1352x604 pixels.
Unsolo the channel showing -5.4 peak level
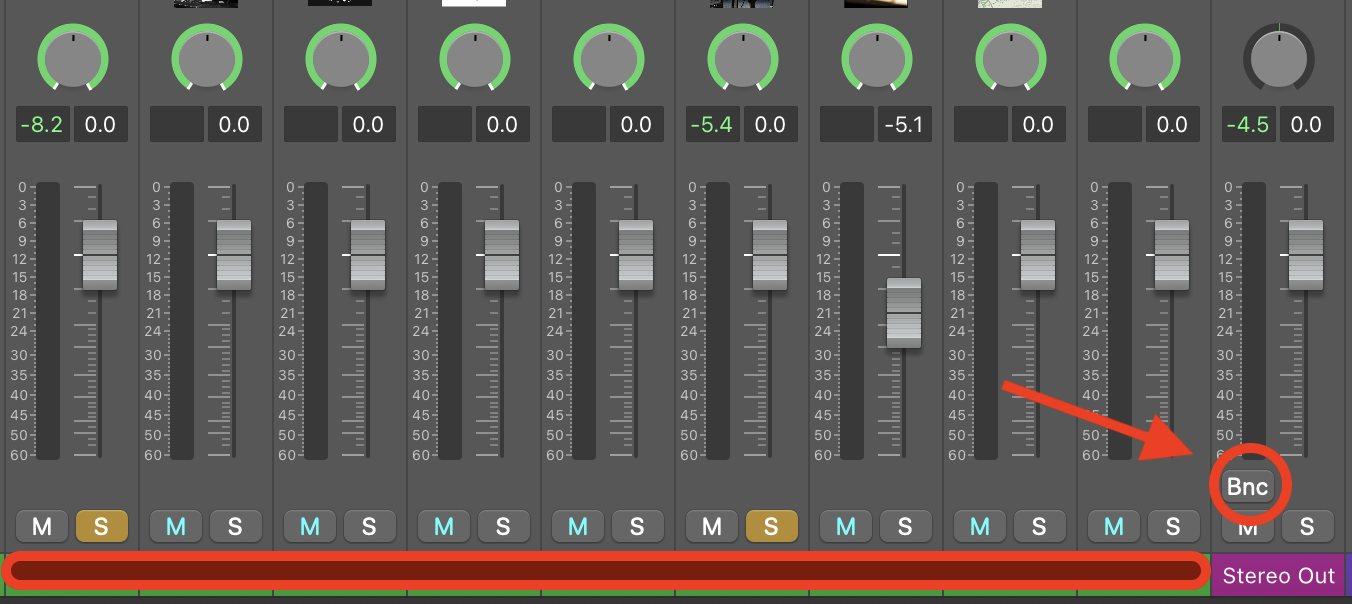point(771,526)
